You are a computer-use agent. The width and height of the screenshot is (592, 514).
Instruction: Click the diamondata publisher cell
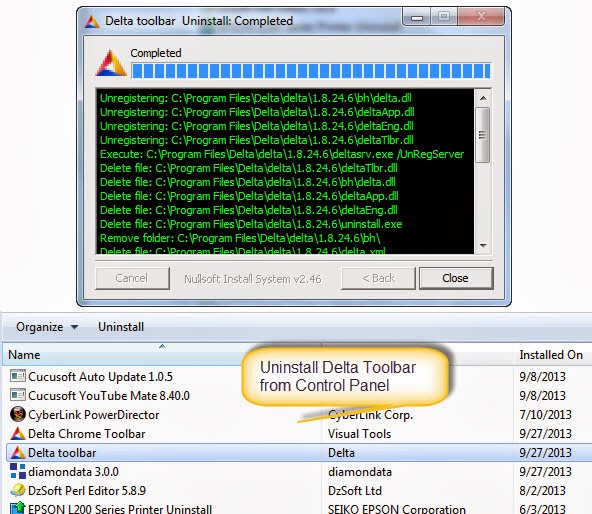360,472
